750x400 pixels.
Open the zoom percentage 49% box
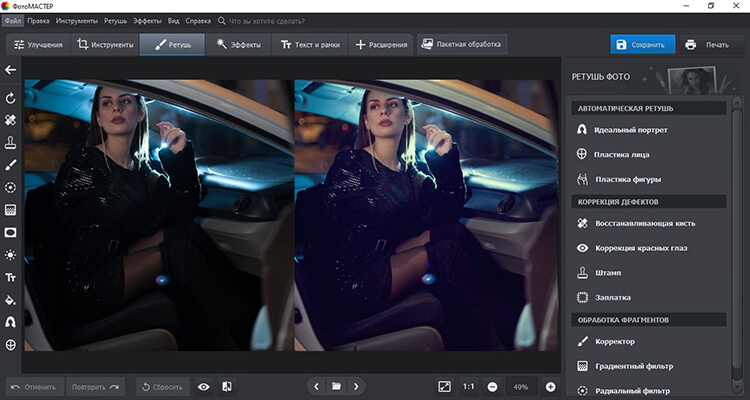(x=521, y=386)
